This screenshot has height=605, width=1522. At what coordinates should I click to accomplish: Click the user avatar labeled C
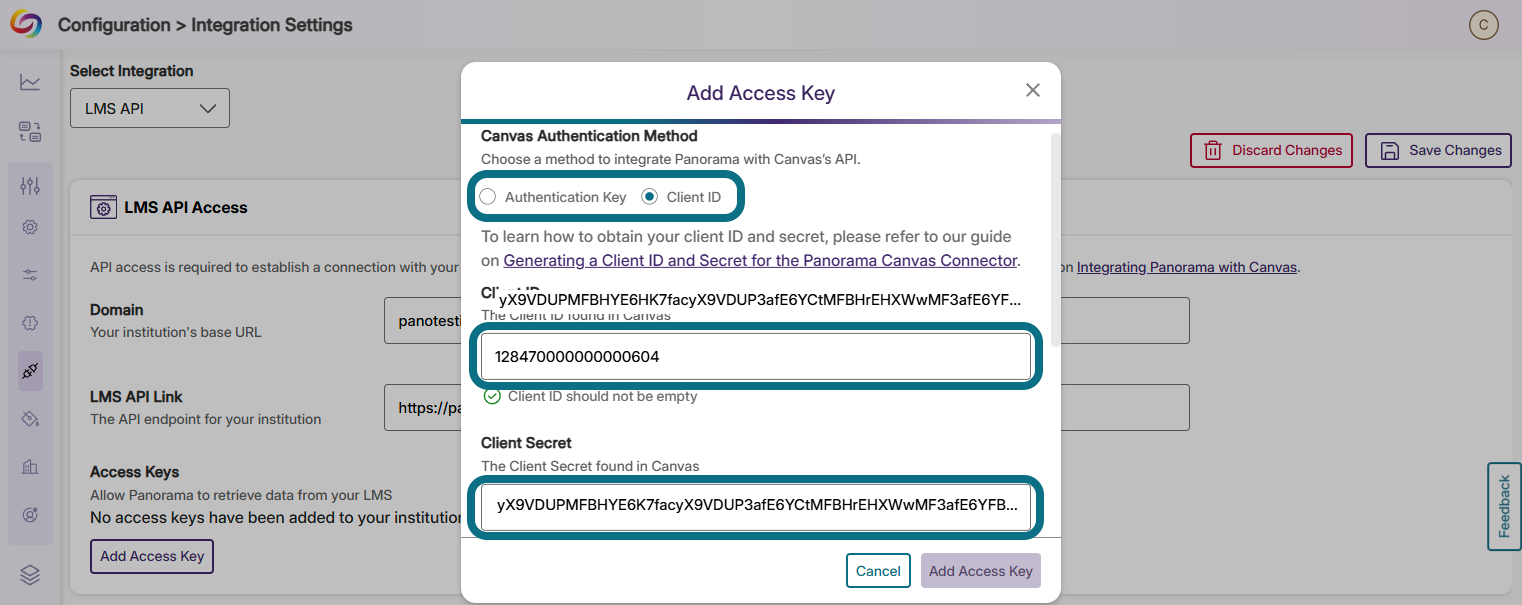tap(1483, 25)
